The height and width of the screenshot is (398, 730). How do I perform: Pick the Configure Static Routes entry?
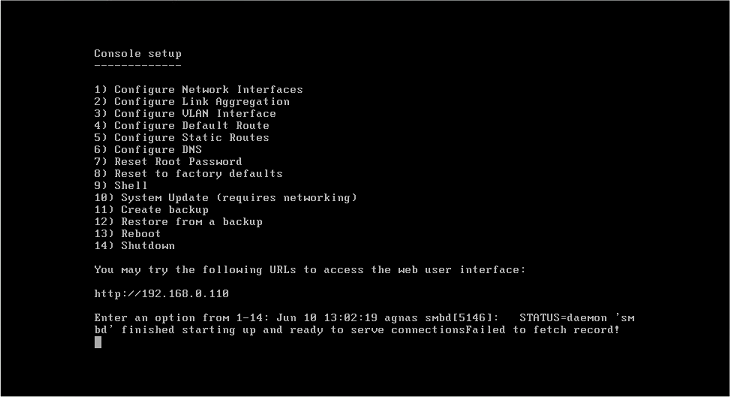182,138
